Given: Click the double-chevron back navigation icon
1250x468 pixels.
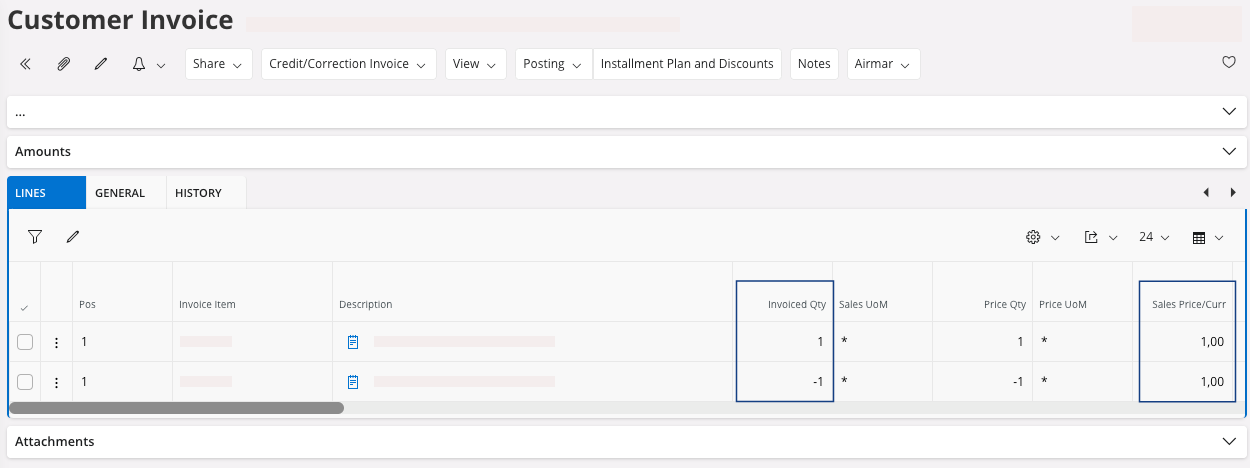Looking at the screenshot, I should (x=26, y=64).
